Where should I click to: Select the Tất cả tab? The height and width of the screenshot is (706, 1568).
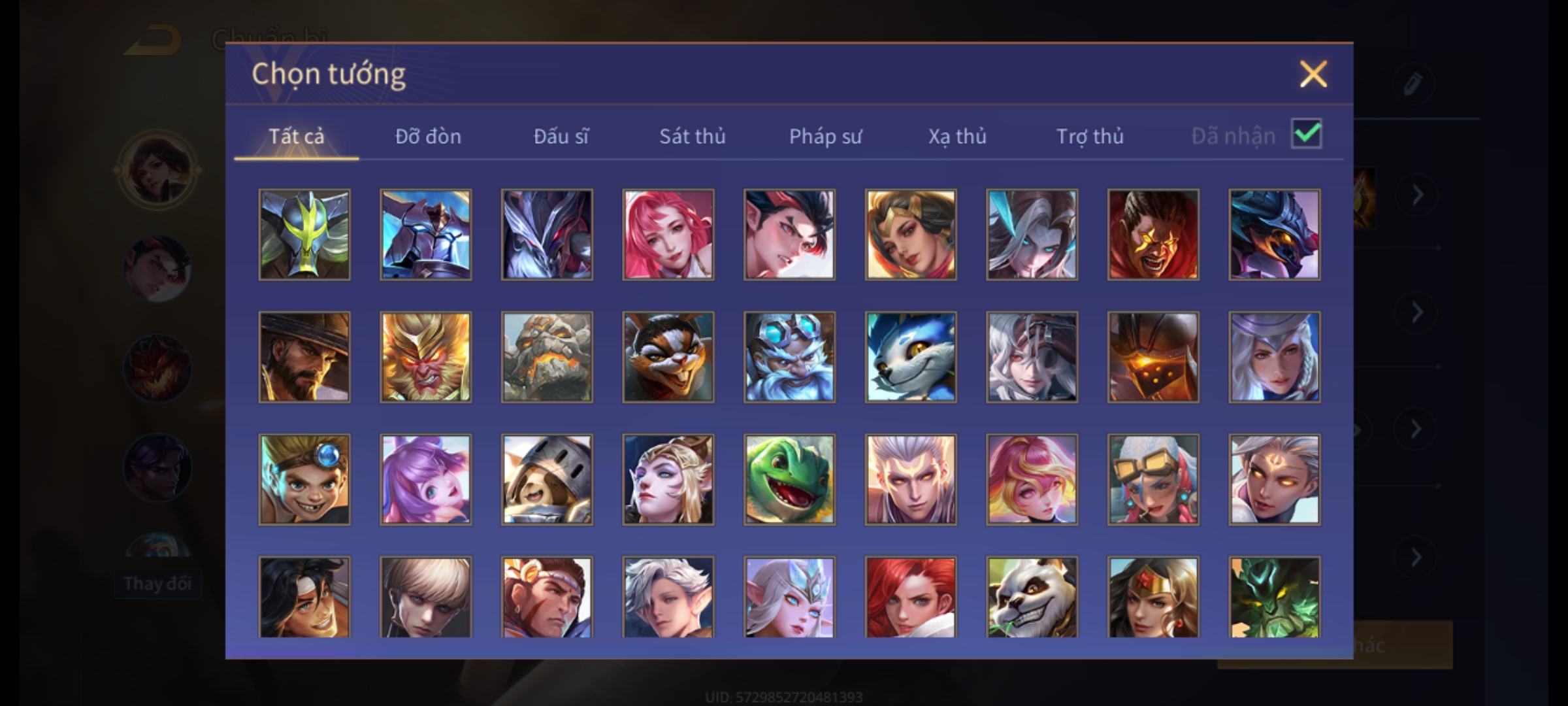pos(296,136)
